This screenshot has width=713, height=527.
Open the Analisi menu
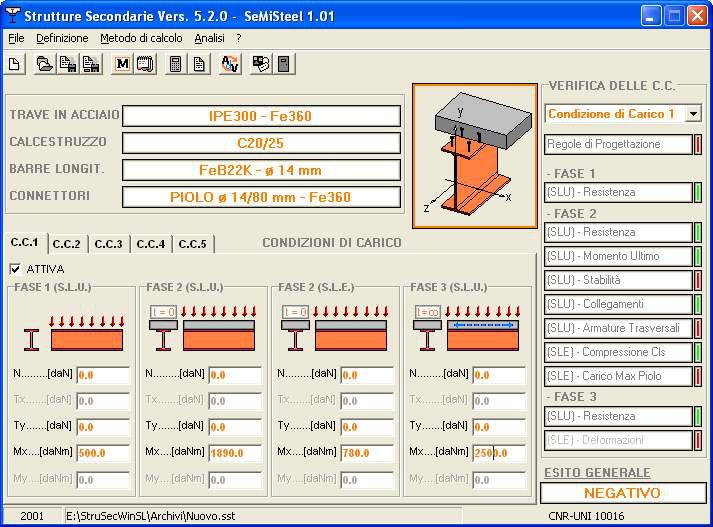pyautogui.click(x=209, y=38)
